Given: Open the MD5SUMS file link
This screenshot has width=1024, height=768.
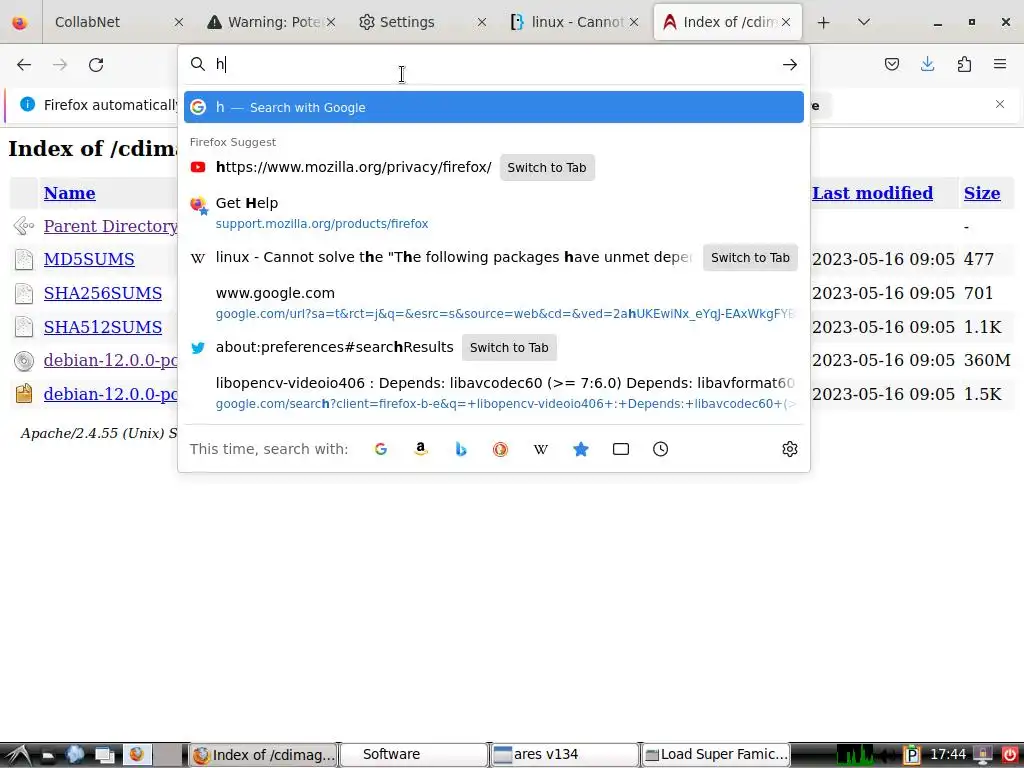Looking at the screenshot, I should point(89,259).
